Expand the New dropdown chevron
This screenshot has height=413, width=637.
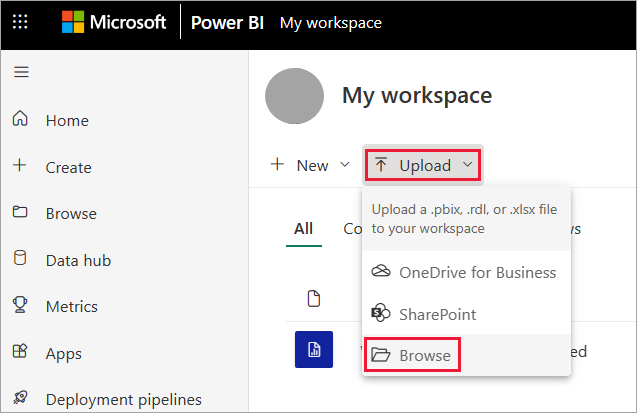point(345,164)
